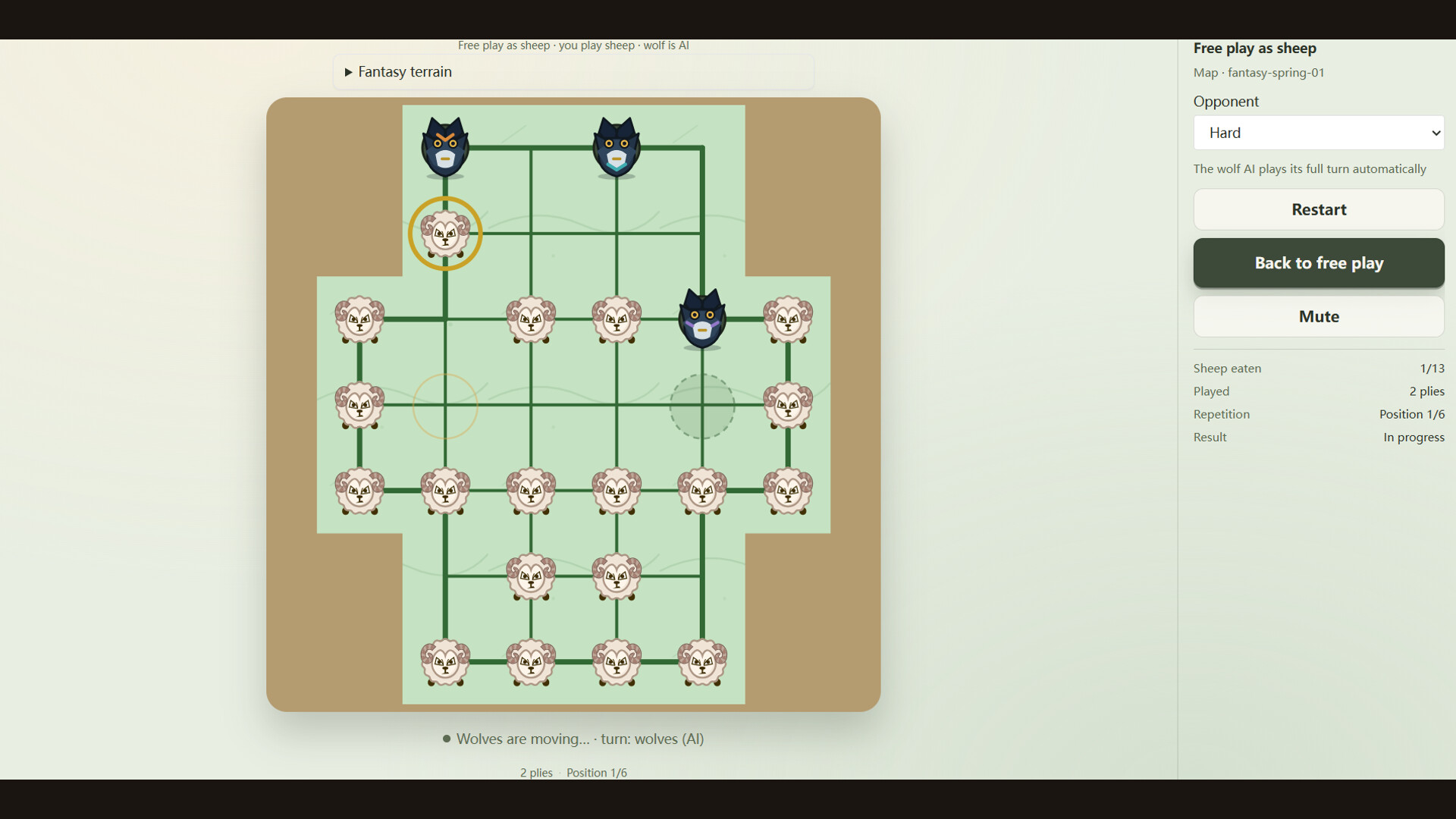
Task: Click 'Map · fantasy-spring-01' label
Action: pyautogui.click(x=1259, y=73)
